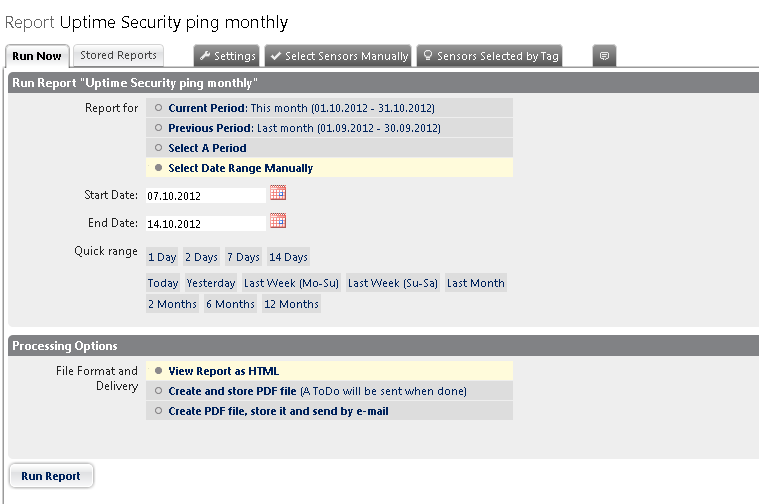Select Create and store PDF file
The width and height of the screenshot is (759, 504).
pos(159,391)
